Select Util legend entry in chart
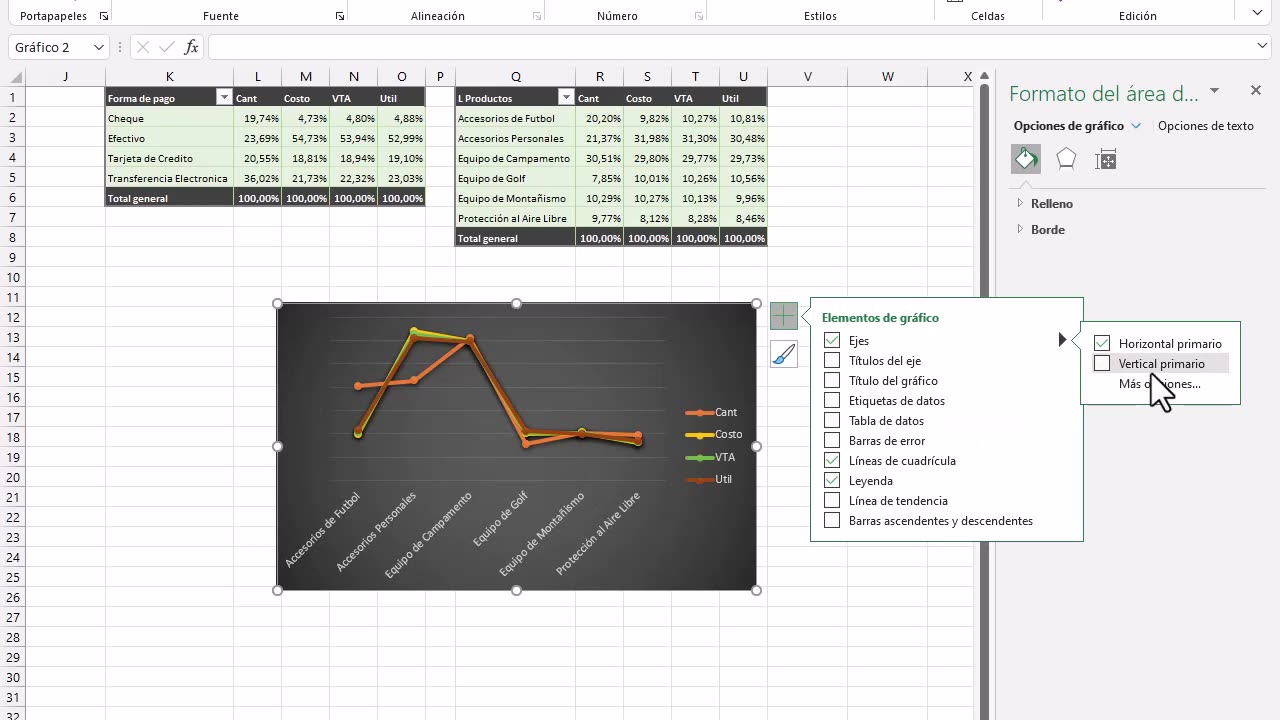1280x720 pixels. (x=709, y=479)
